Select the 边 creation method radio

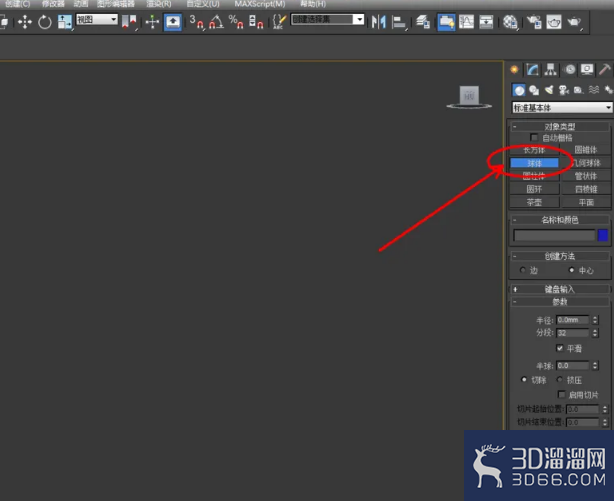tap(523, 270)
